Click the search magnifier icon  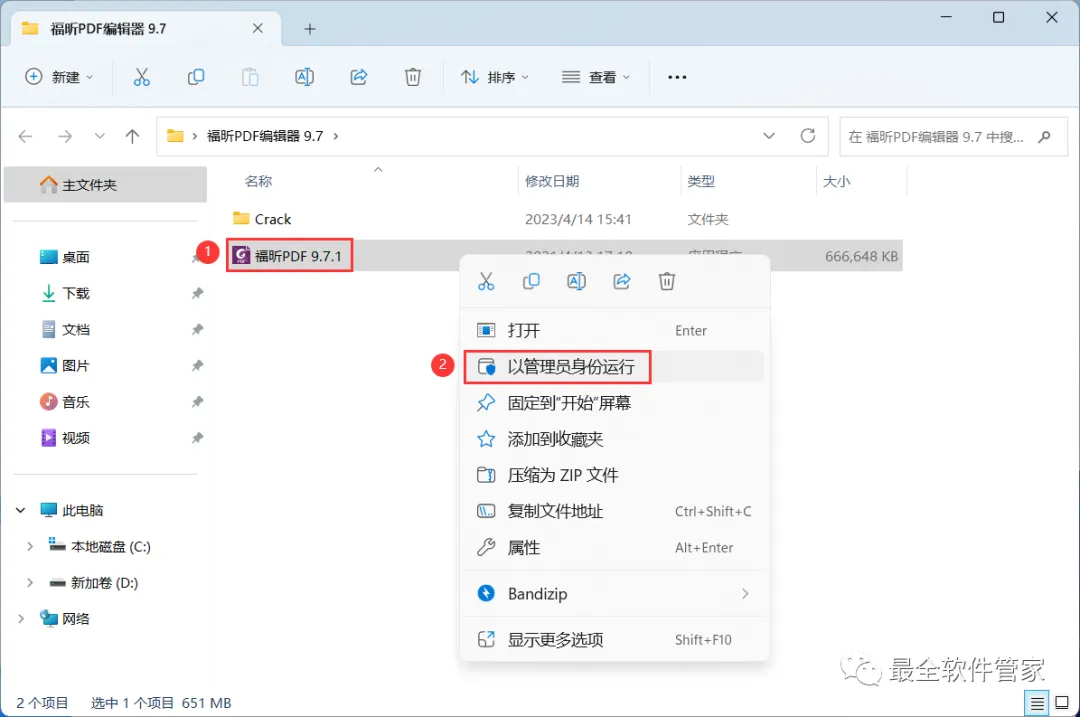[1044, 136]
